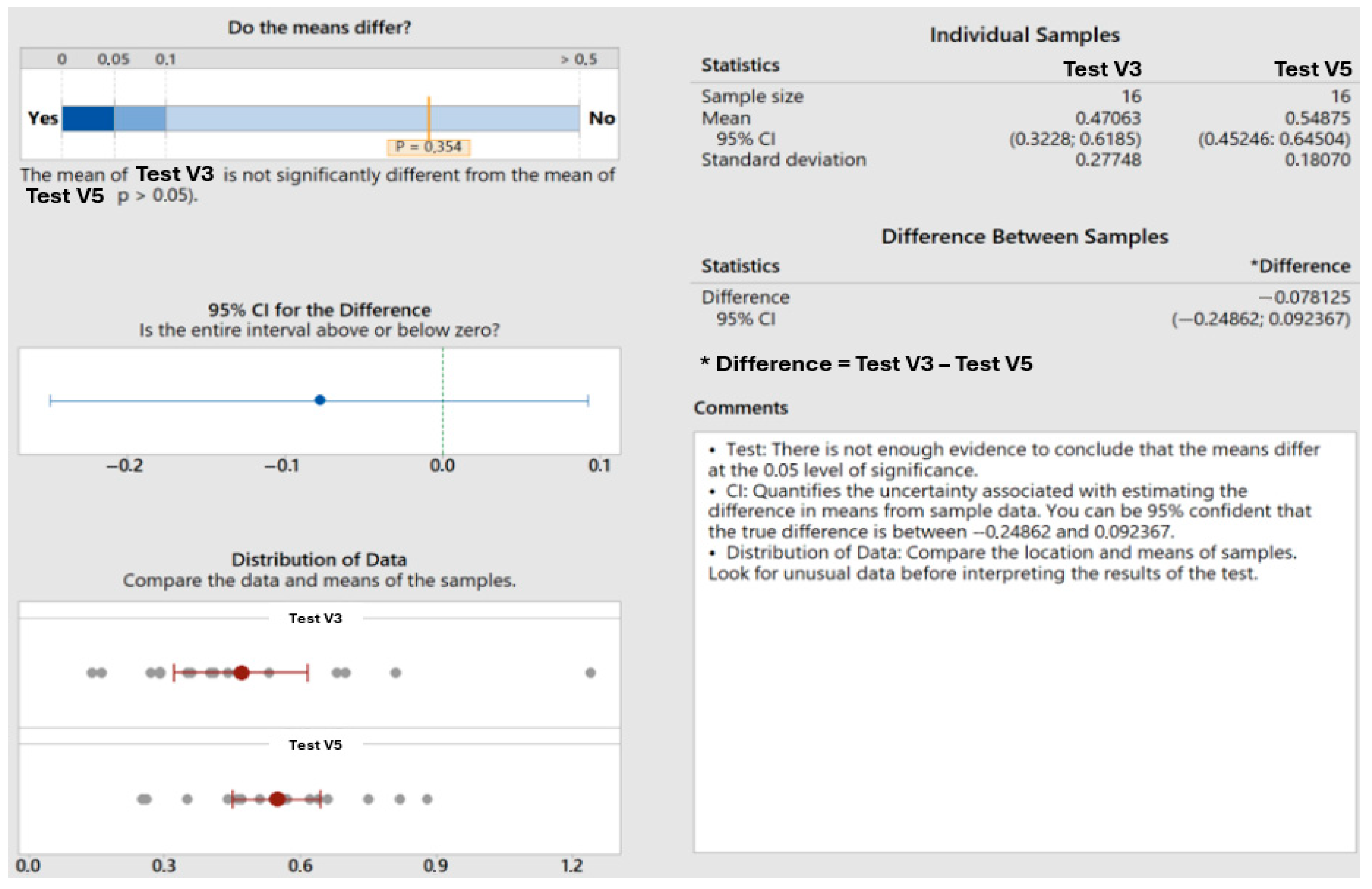
Task: Click the 'Distribution of Data' title
Action: click(x=319, y=559)
